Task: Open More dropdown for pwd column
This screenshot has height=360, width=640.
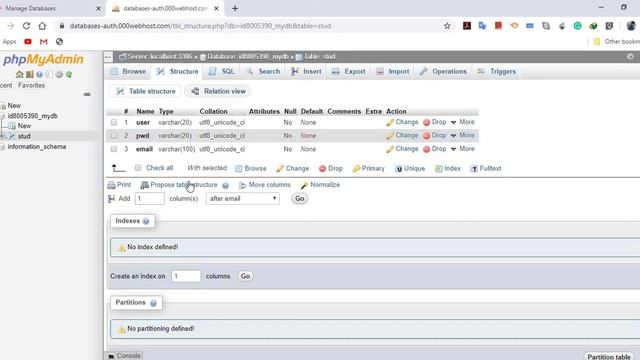Action: click(x=462, y=135)
